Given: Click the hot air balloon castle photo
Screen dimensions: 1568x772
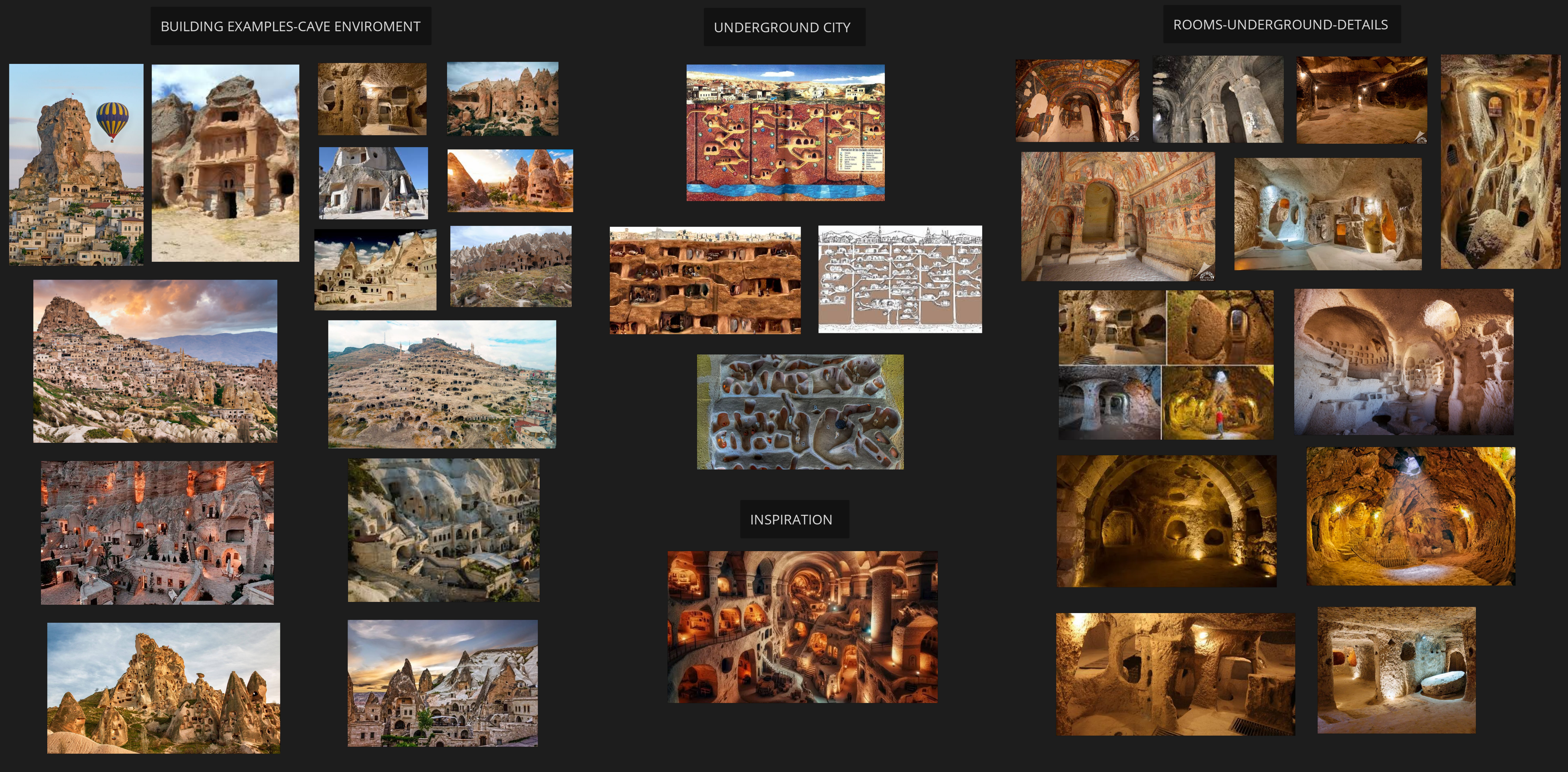Looking at the screenshot, I should [76, 164].
